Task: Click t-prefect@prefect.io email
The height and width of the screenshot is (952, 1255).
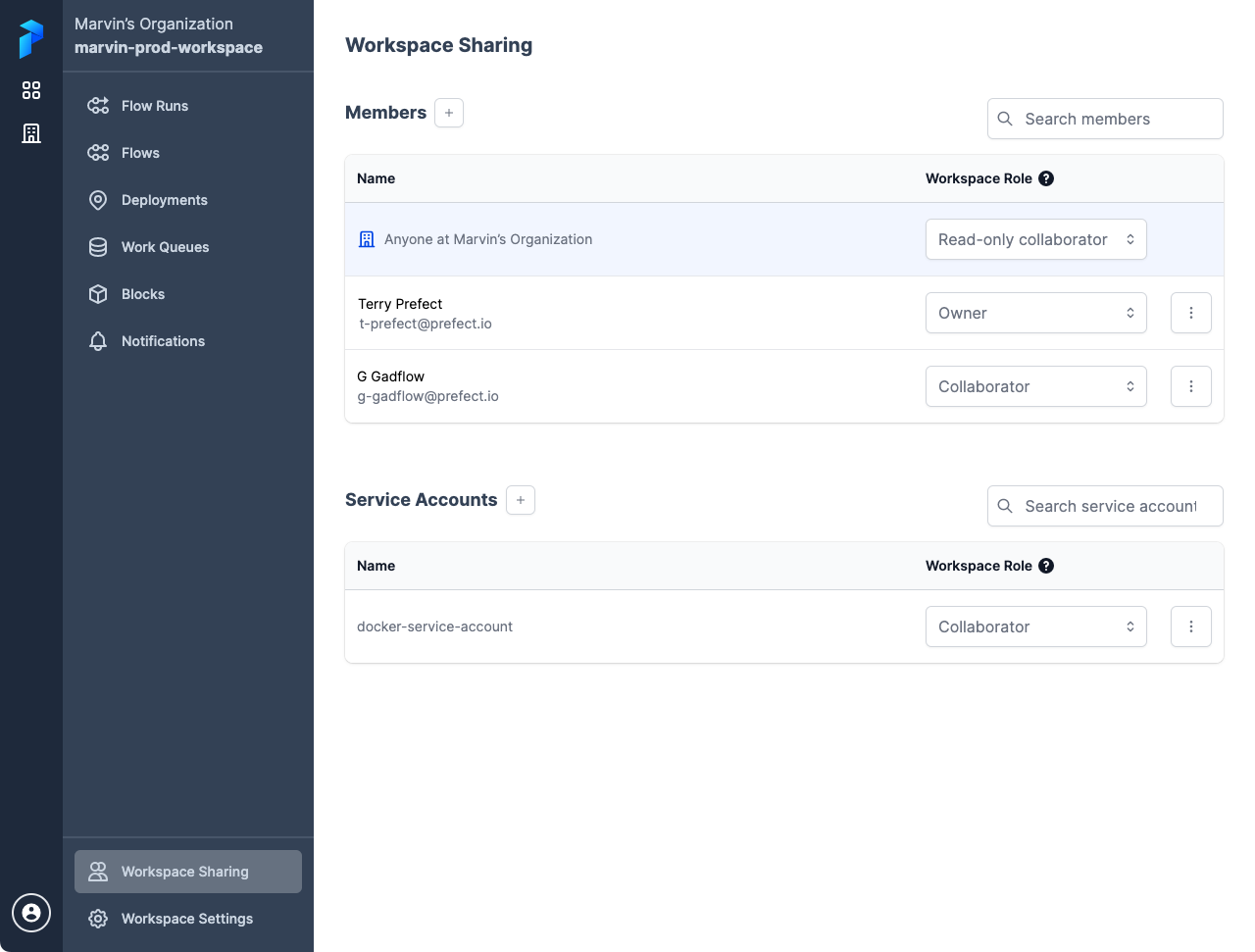Action: click(426, 324)
